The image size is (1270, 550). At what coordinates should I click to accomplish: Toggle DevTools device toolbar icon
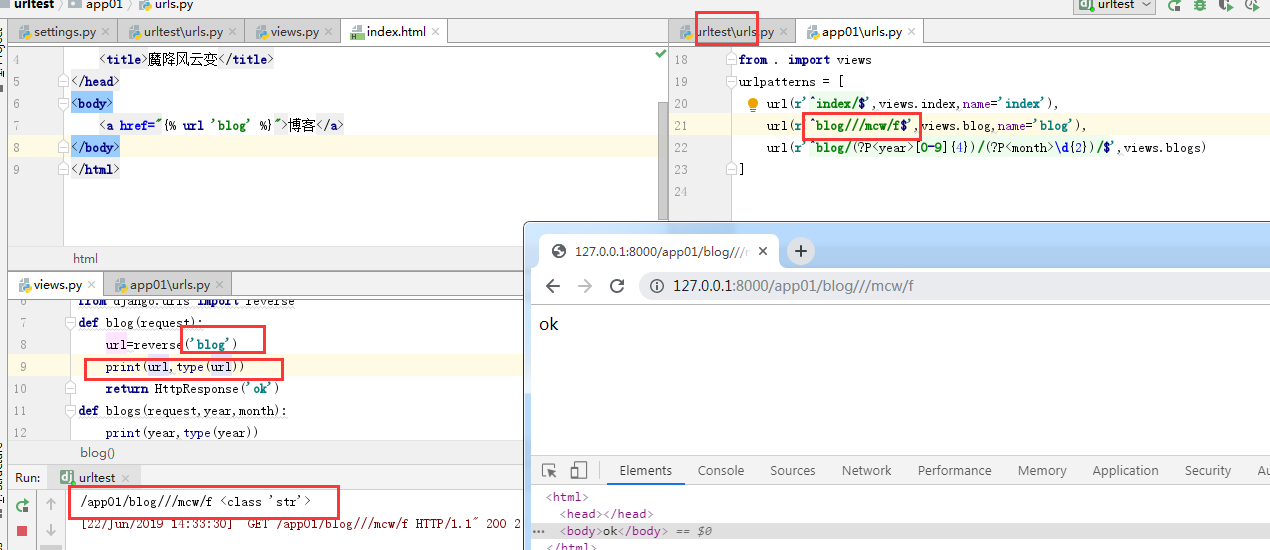coord(579,471)
